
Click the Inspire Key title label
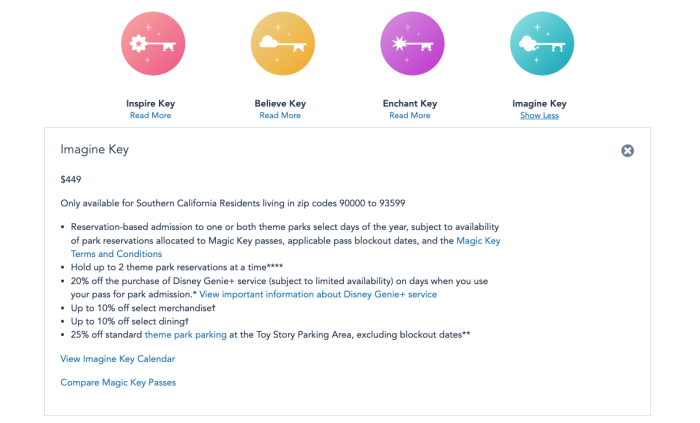[x=149, y=103]
